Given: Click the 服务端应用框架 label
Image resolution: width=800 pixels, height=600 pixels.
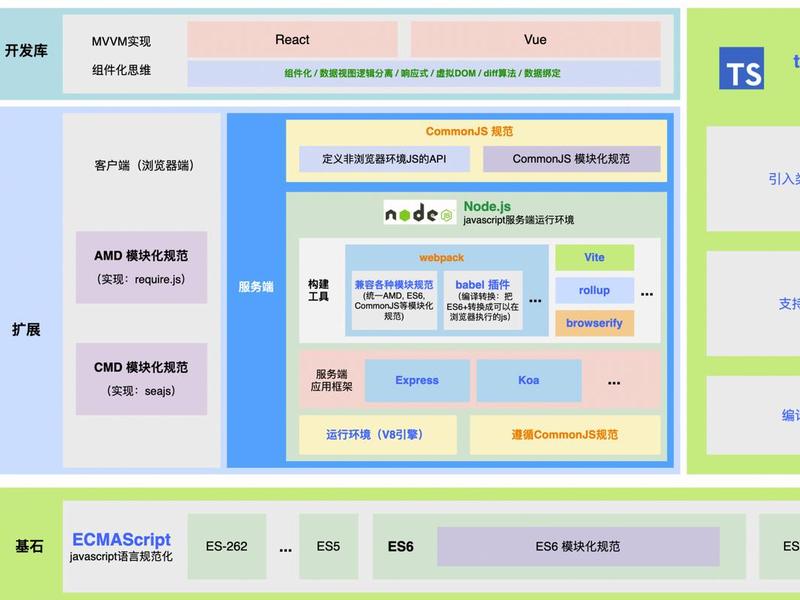Looking at the screenshot, I should pos(332,380).
